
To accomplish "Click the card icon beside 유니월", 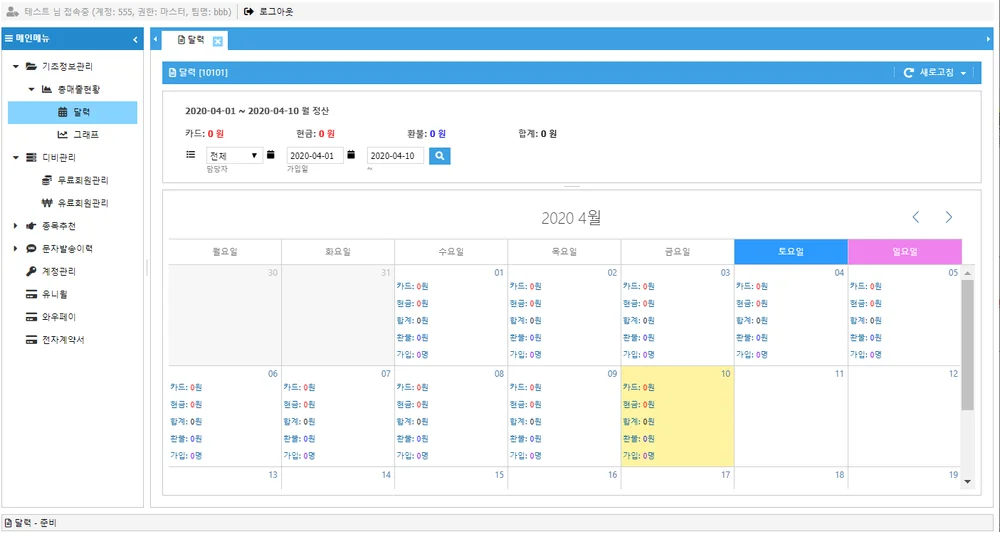I will tap(31, 295).
